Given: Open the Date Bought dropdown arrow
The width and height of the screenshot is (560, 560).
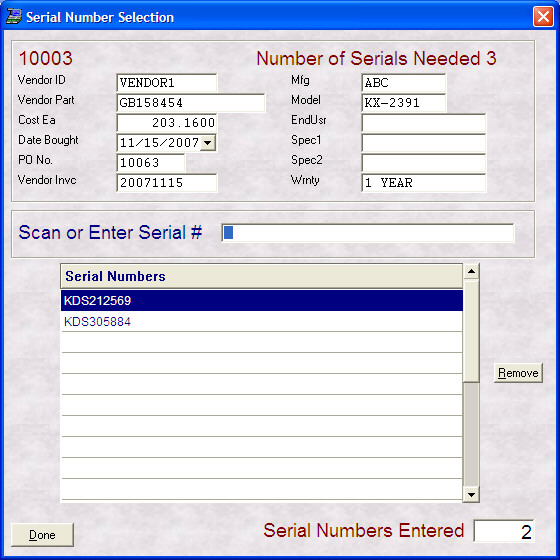Looking at the screenshot, I should [x=208, y=143].
